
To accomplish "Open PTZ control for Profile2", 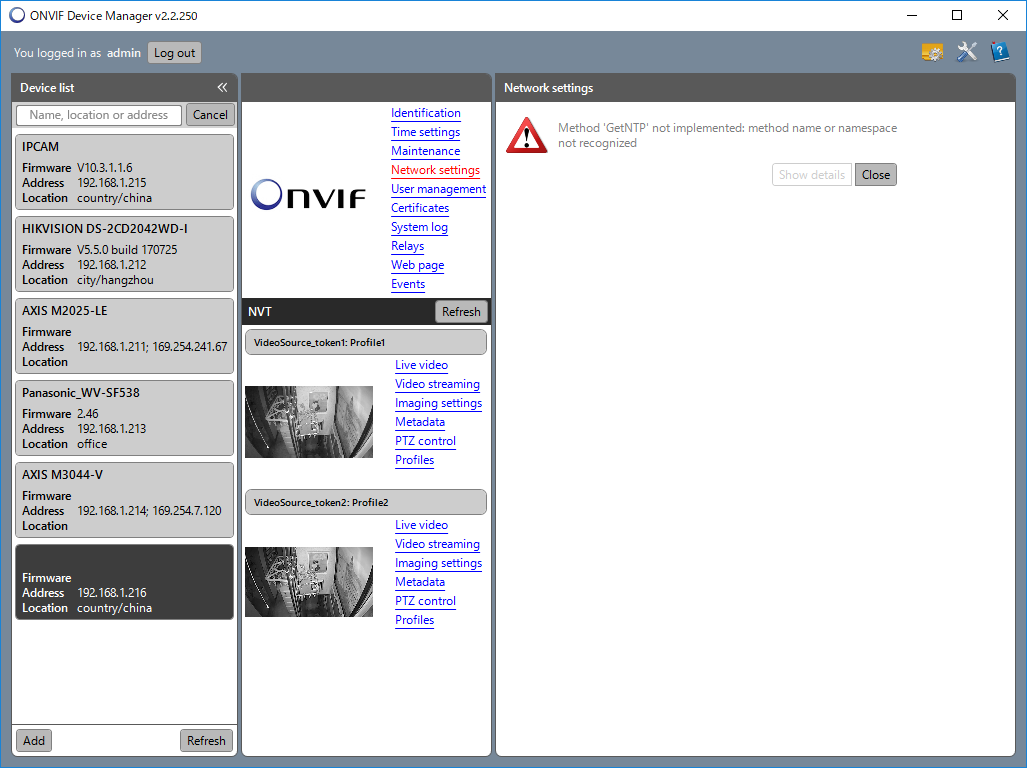I will click(426, 601).
